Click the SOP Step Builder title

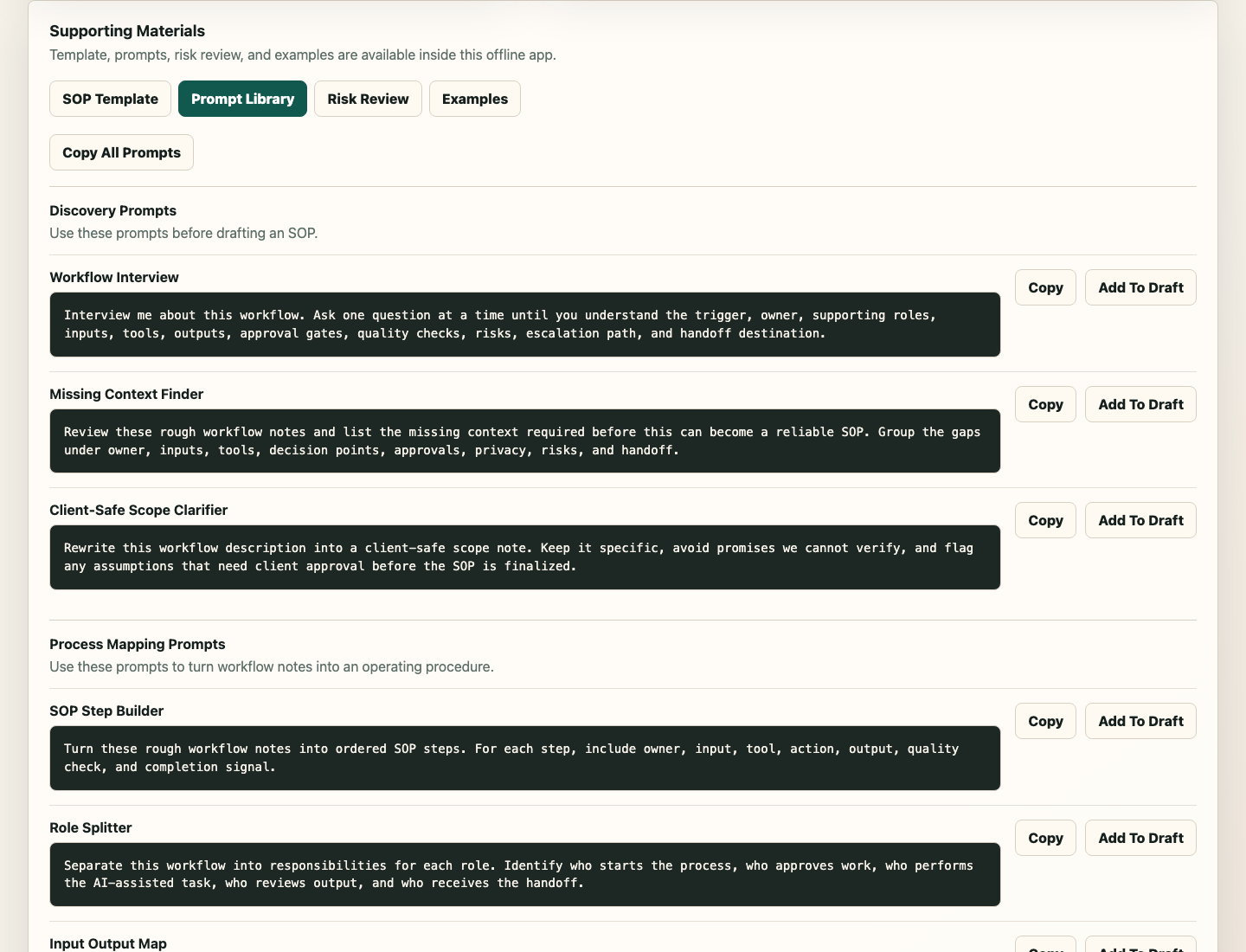[x=106, y=711]
